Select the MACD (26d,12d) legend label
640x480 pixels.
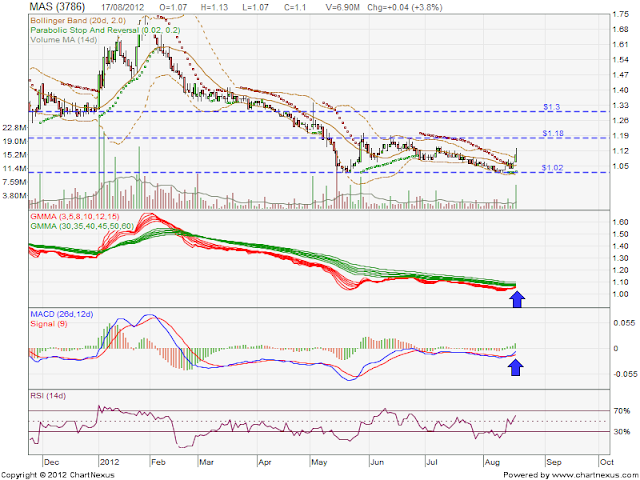[62, 314]
